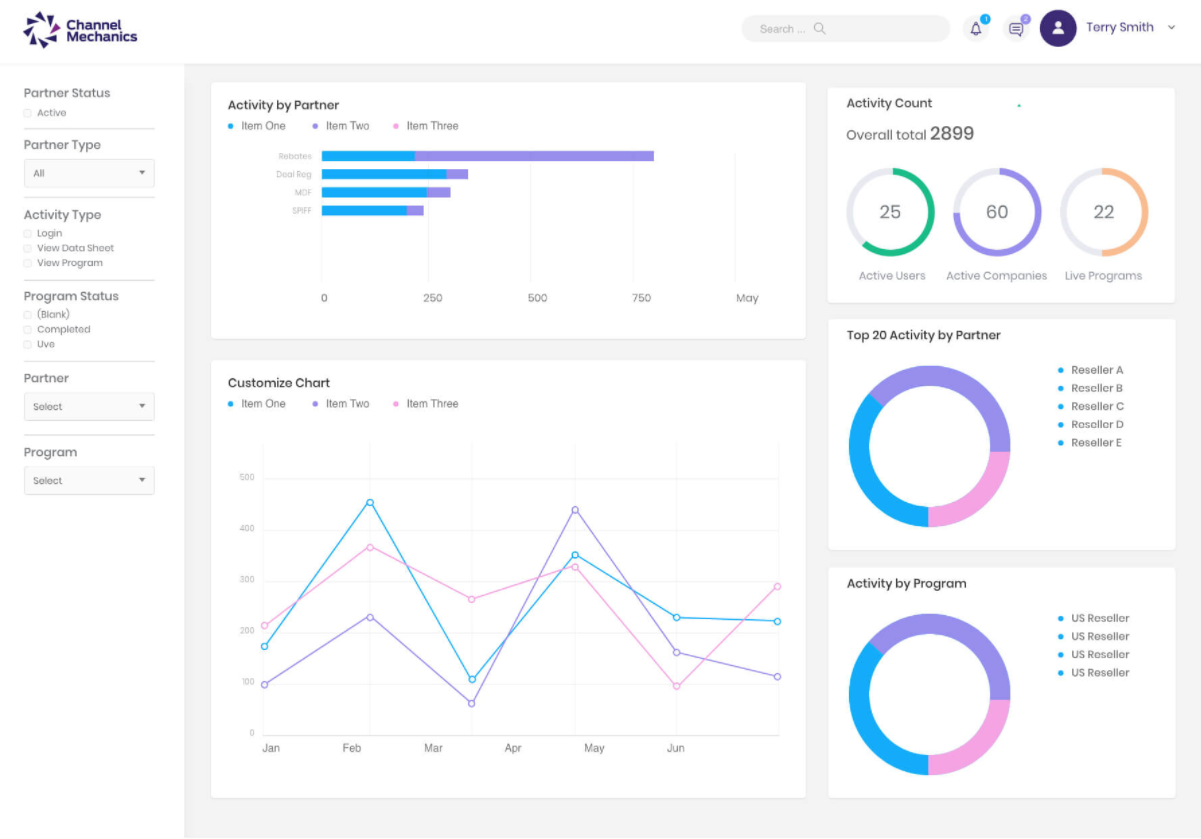Click the Rebates purple bar segment

point(534,156)
